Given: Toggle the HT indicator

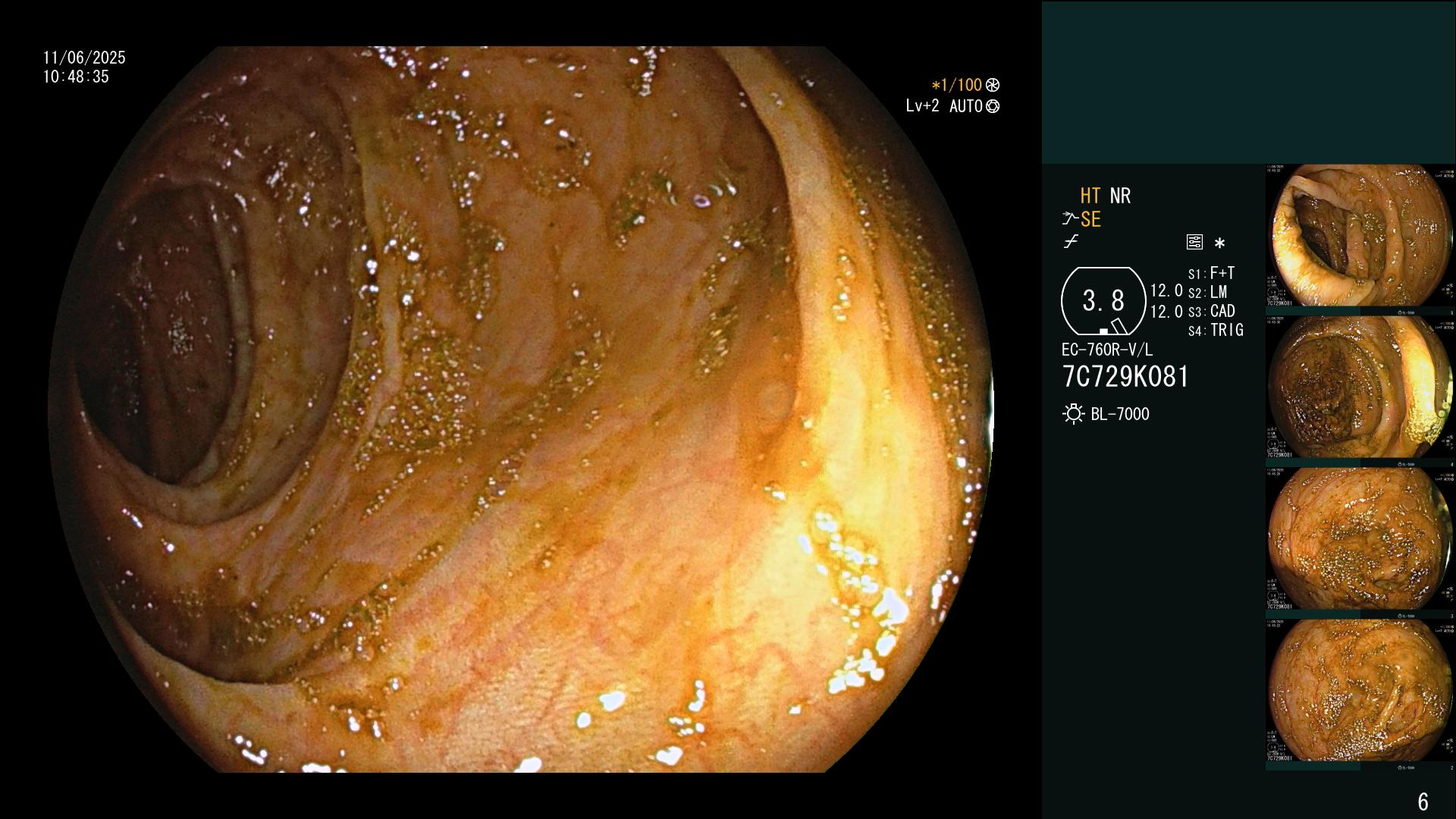Looking at the screenshot, I should [1090, 196].
